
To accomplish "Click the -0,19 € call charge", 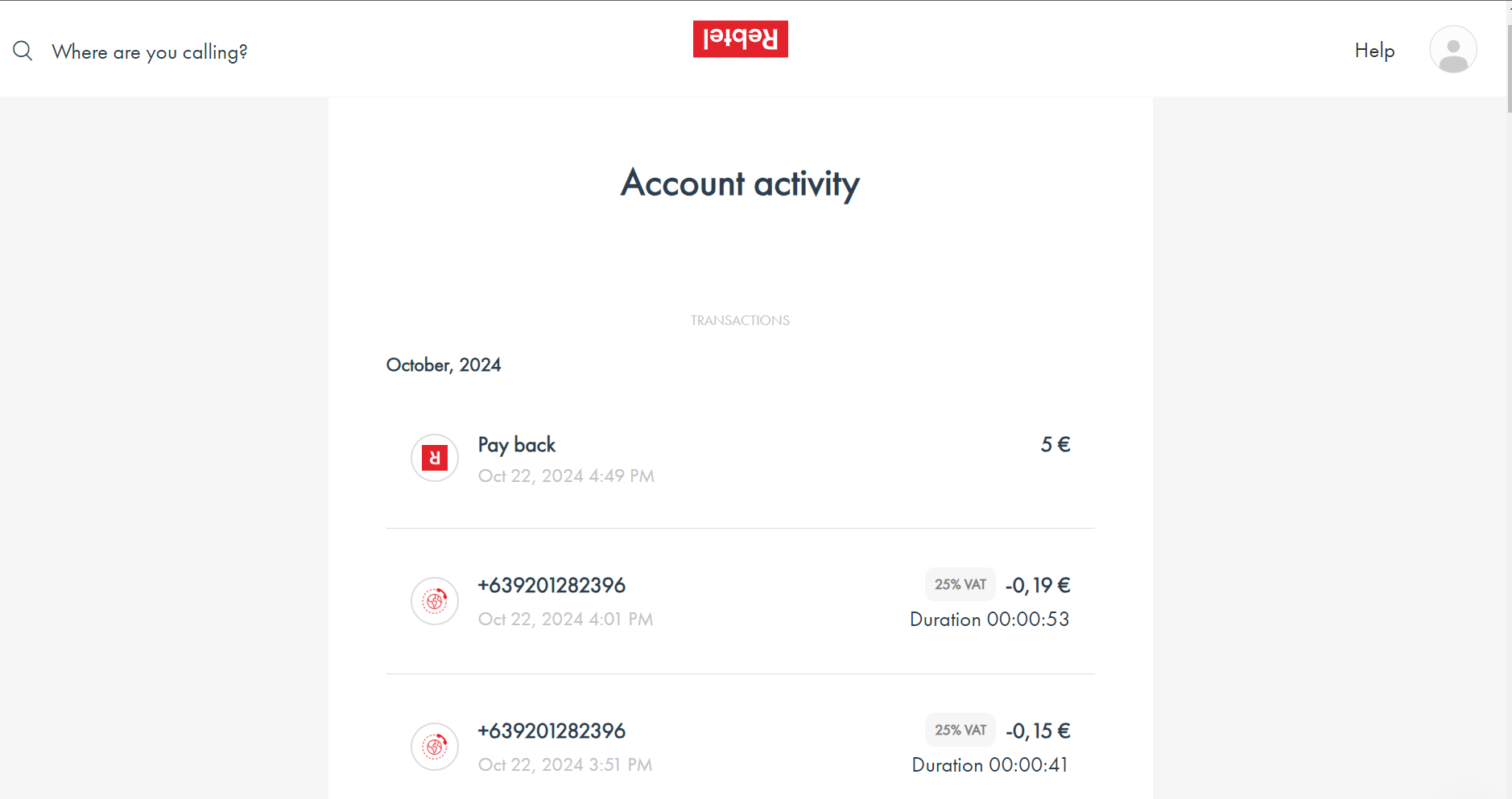I will pos(1038,586).
